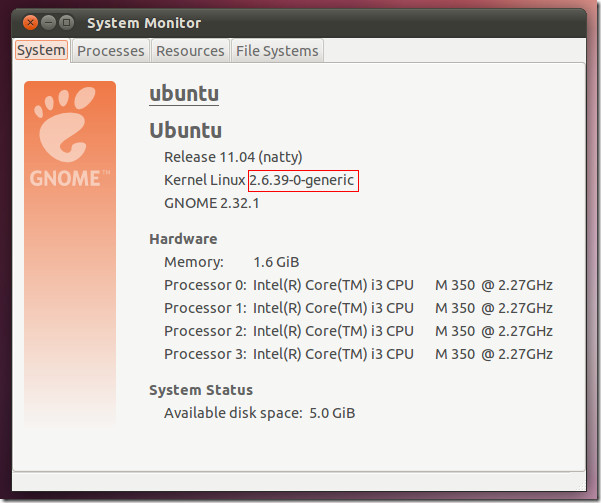This screenshot has height=503, width=601.
Task: Click the System tab
Action: tap(41, 50)
